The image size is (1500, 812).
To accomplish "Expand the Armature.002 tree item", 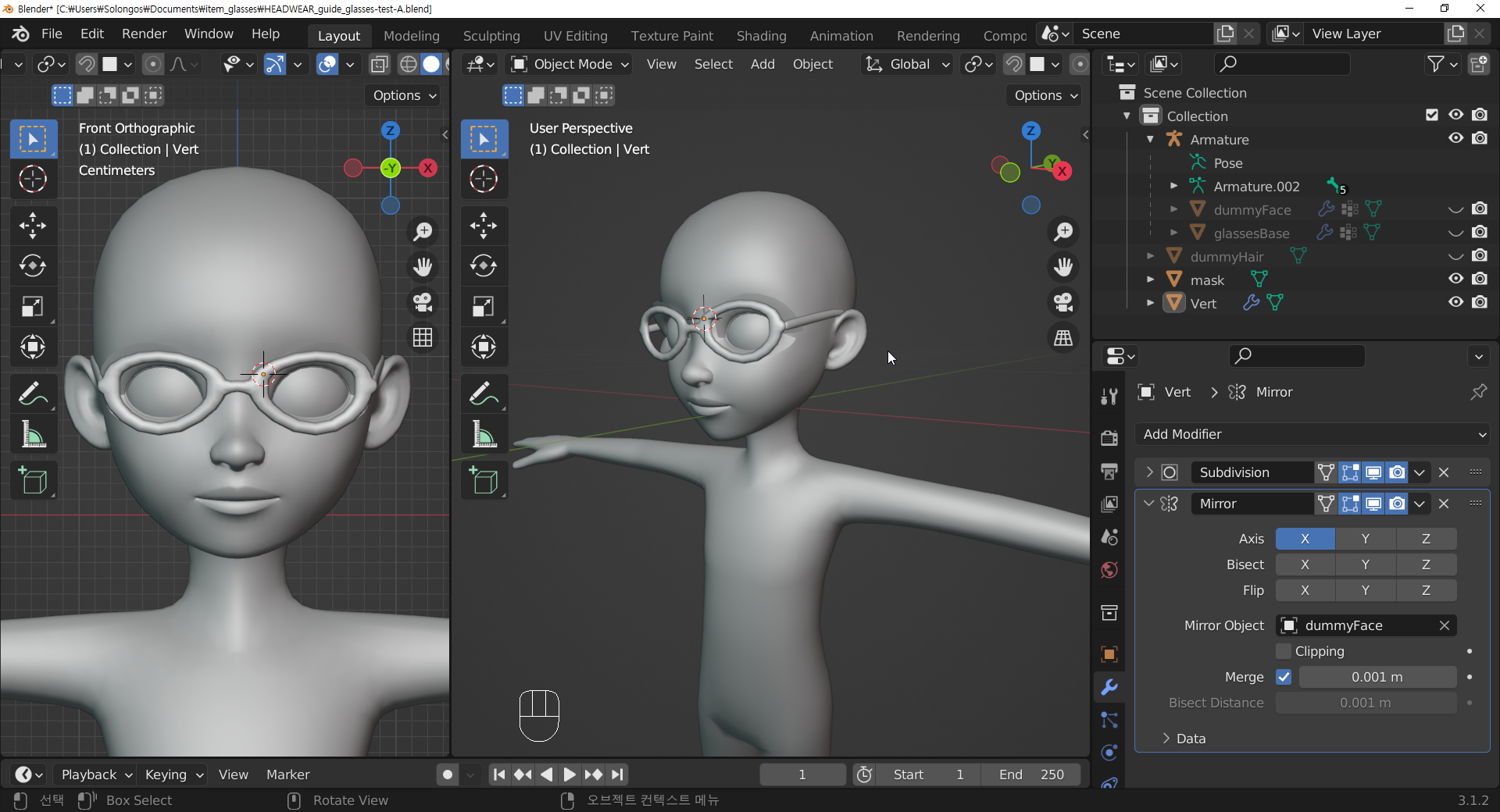I will [x=1173, y=186].
